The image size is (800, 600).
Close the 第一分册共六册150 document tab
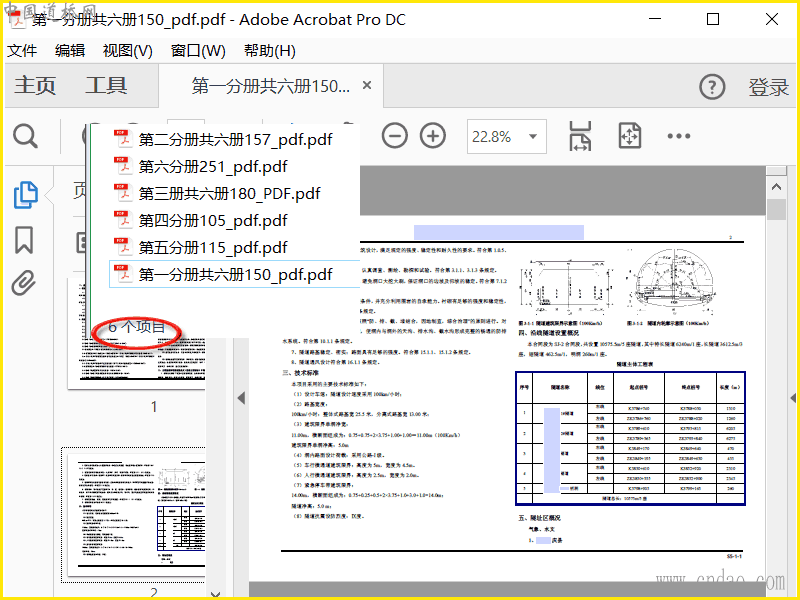(x=367, y=85)
